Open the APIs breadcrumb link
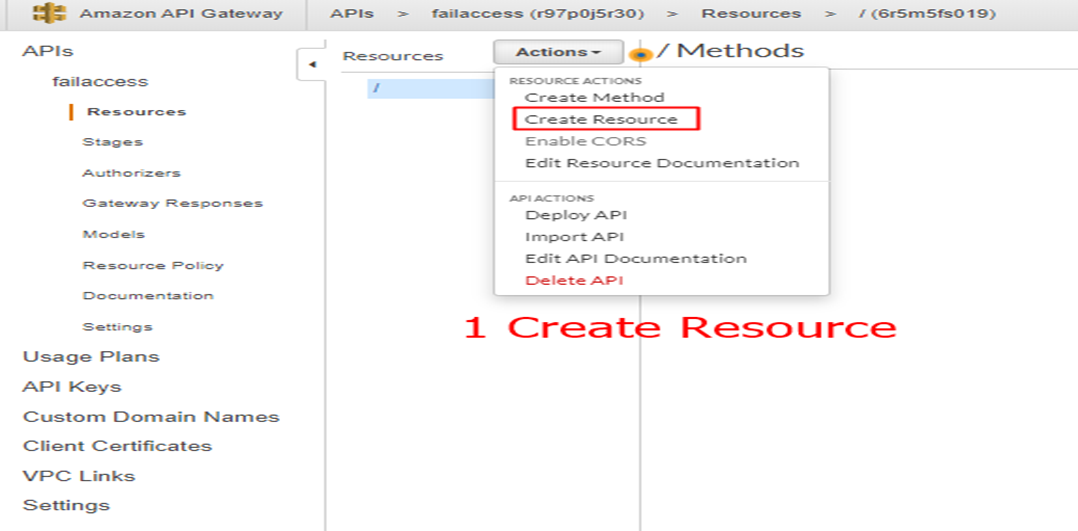The image size is (1078, 531). [351, 14]
